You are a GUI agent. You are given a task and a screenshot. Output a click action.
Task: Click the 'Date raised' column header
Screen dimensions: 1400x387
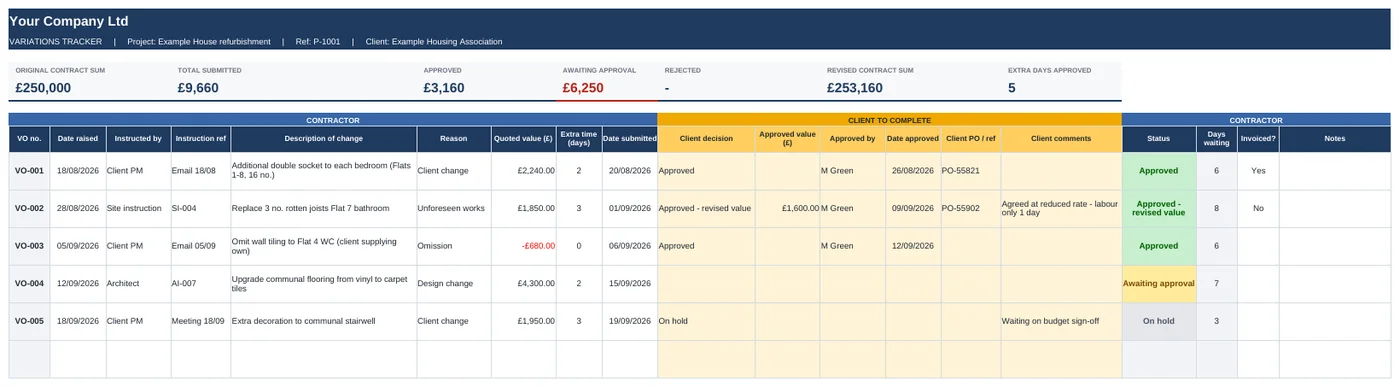pos(78,139)
